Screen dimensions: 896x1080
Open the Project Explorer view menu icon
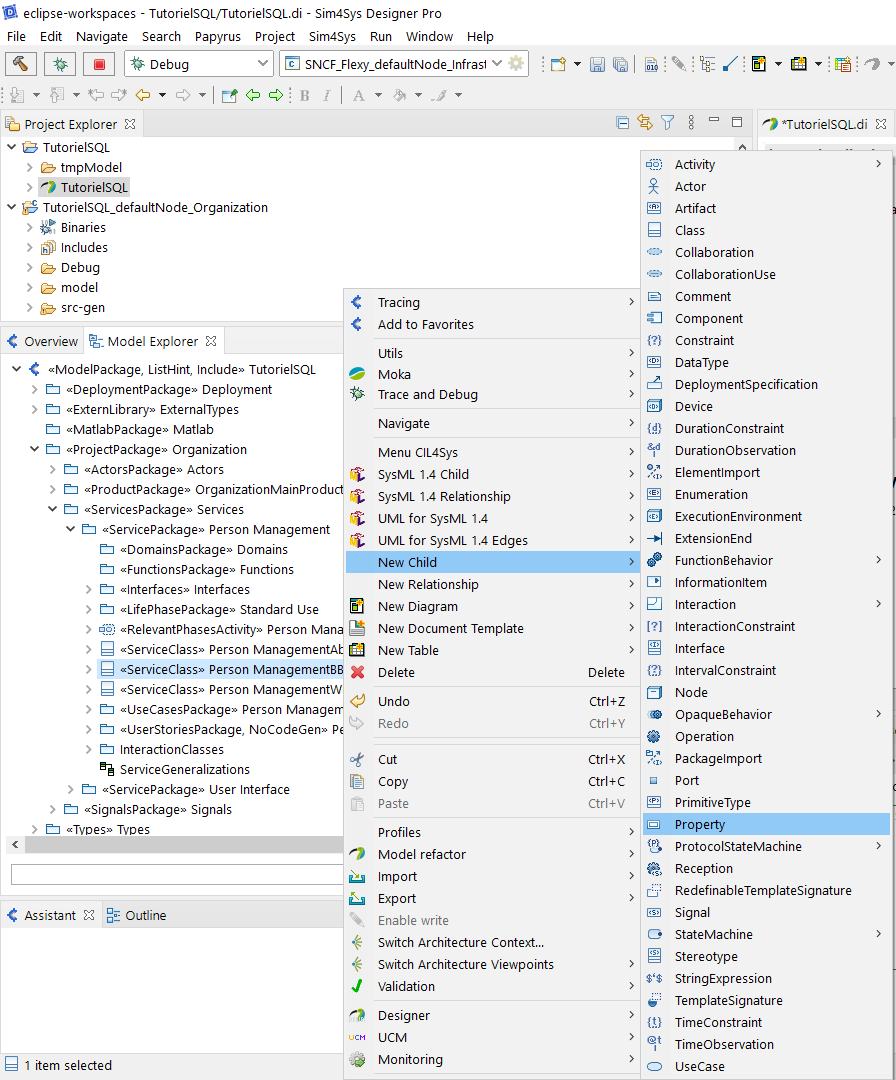[x=691, y=123]
